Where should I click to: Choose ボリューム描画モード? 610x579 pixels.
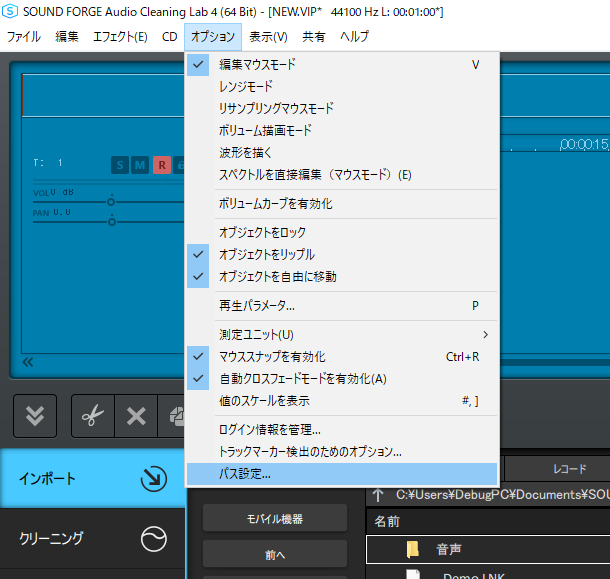coord(342,130)
